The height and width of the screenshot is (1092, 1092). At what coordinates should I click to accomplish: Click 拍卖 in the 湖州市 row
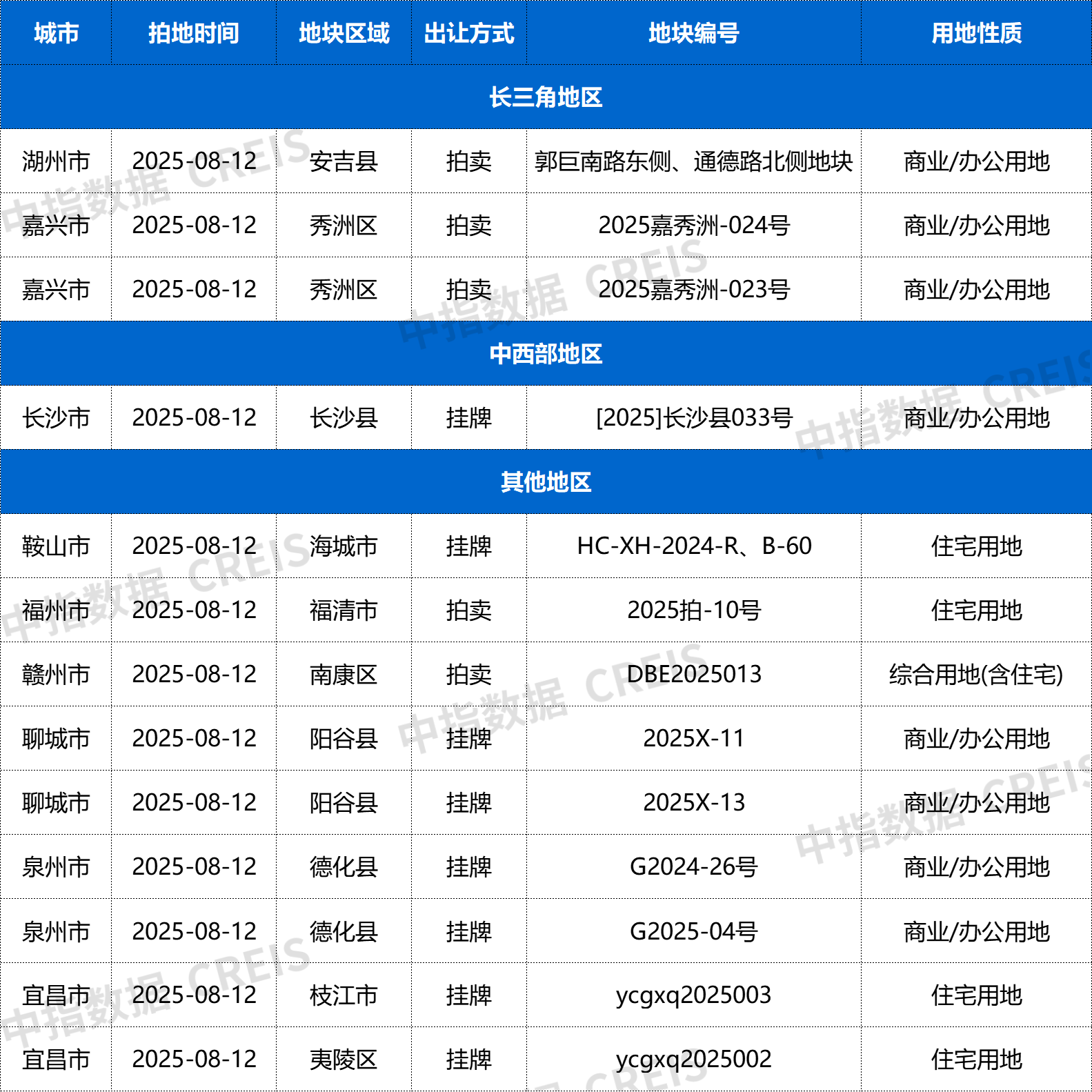469,161
